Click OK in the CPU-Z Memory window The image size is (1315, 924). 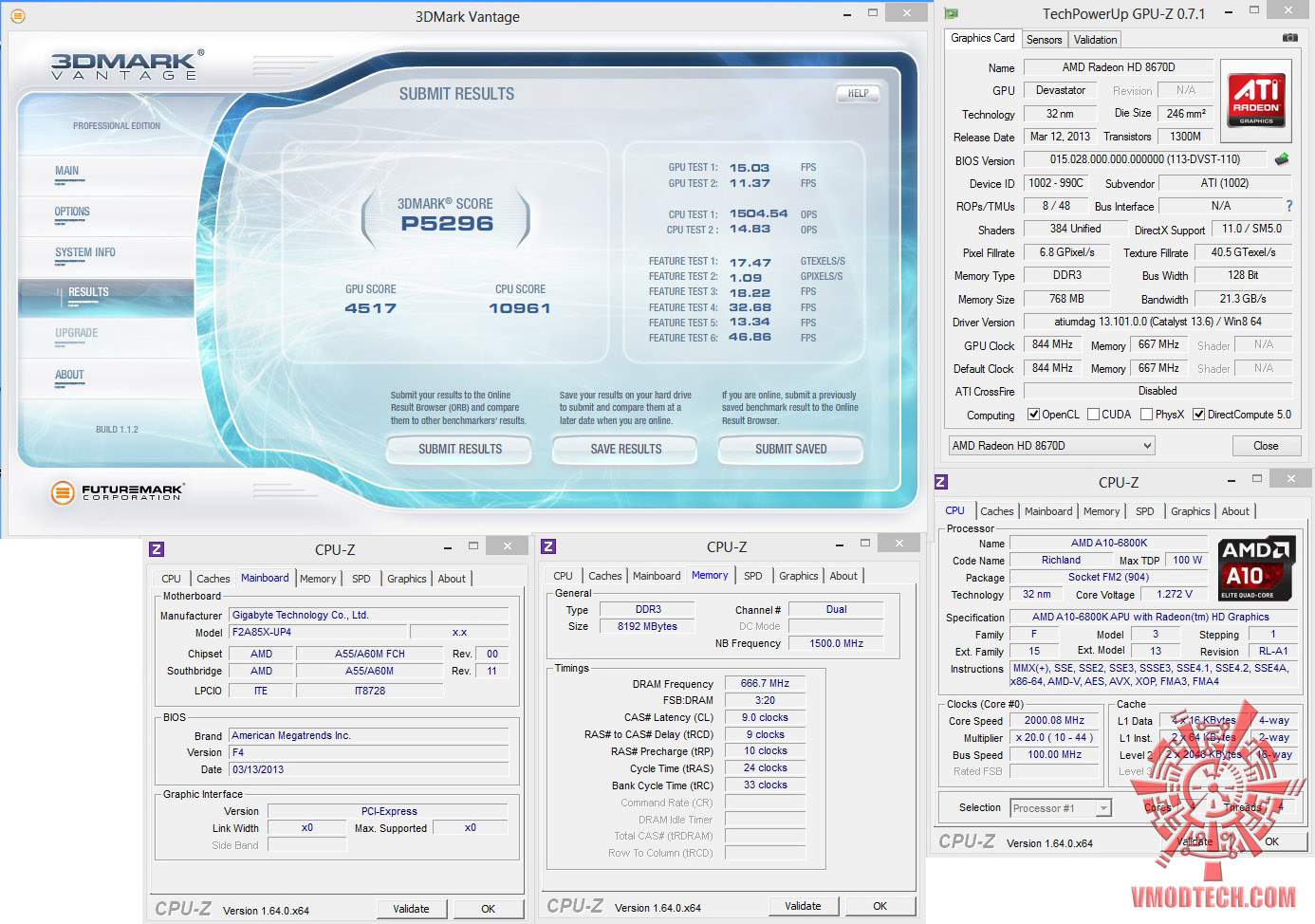click(880, 906)
